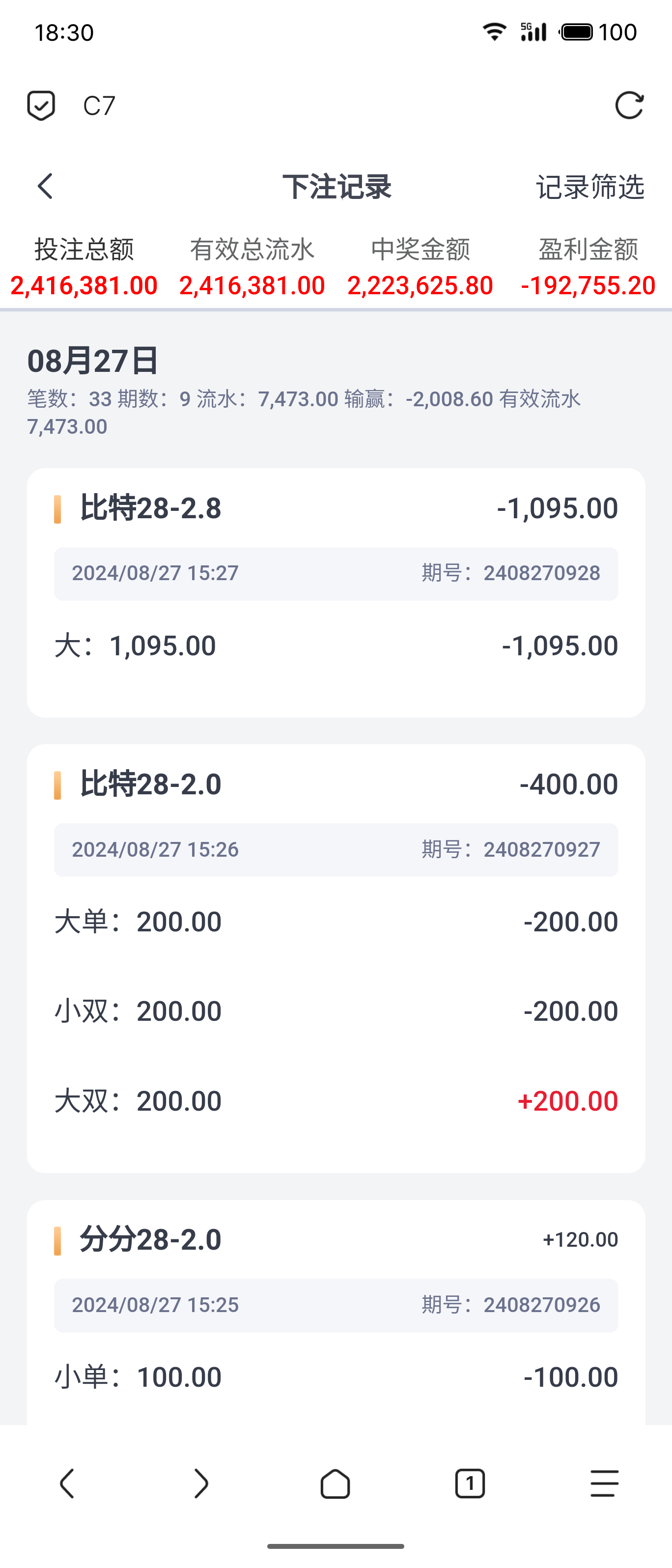
Task: Open the browser home page
Action: (x=336, y=1484)
